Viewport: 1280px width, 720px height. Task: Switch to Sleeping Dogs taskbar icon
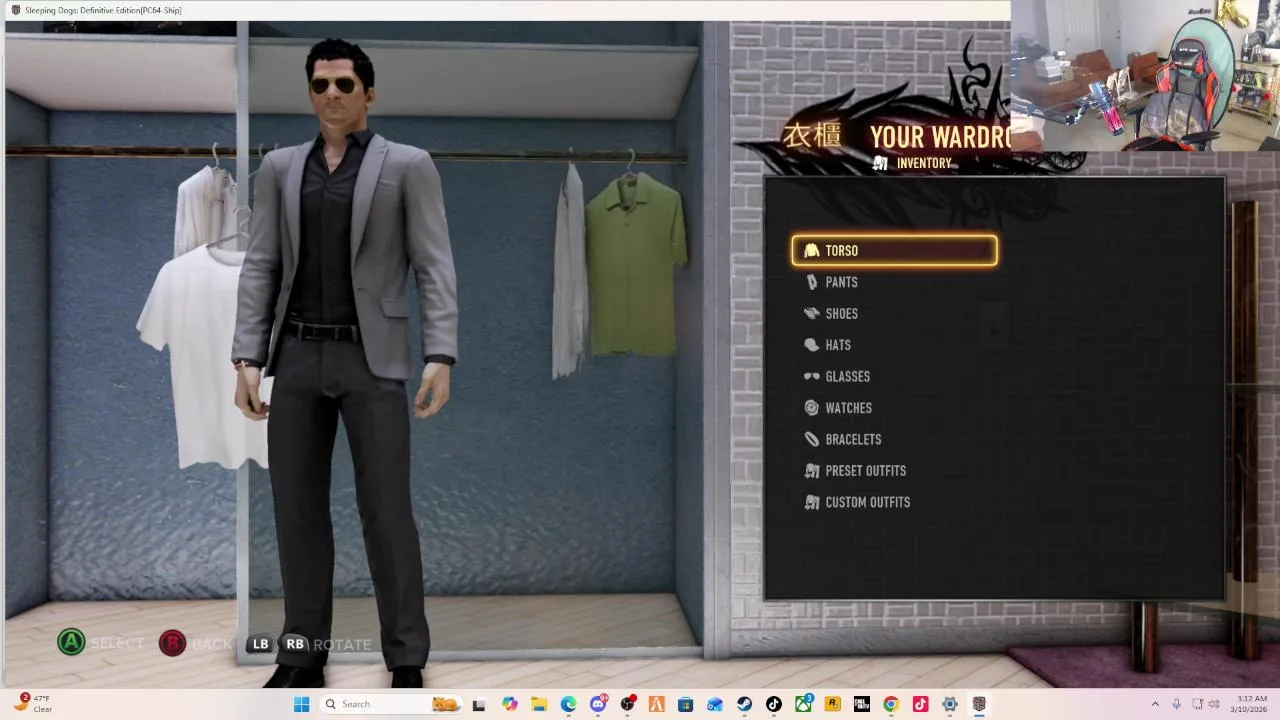[x=979, y=704]
